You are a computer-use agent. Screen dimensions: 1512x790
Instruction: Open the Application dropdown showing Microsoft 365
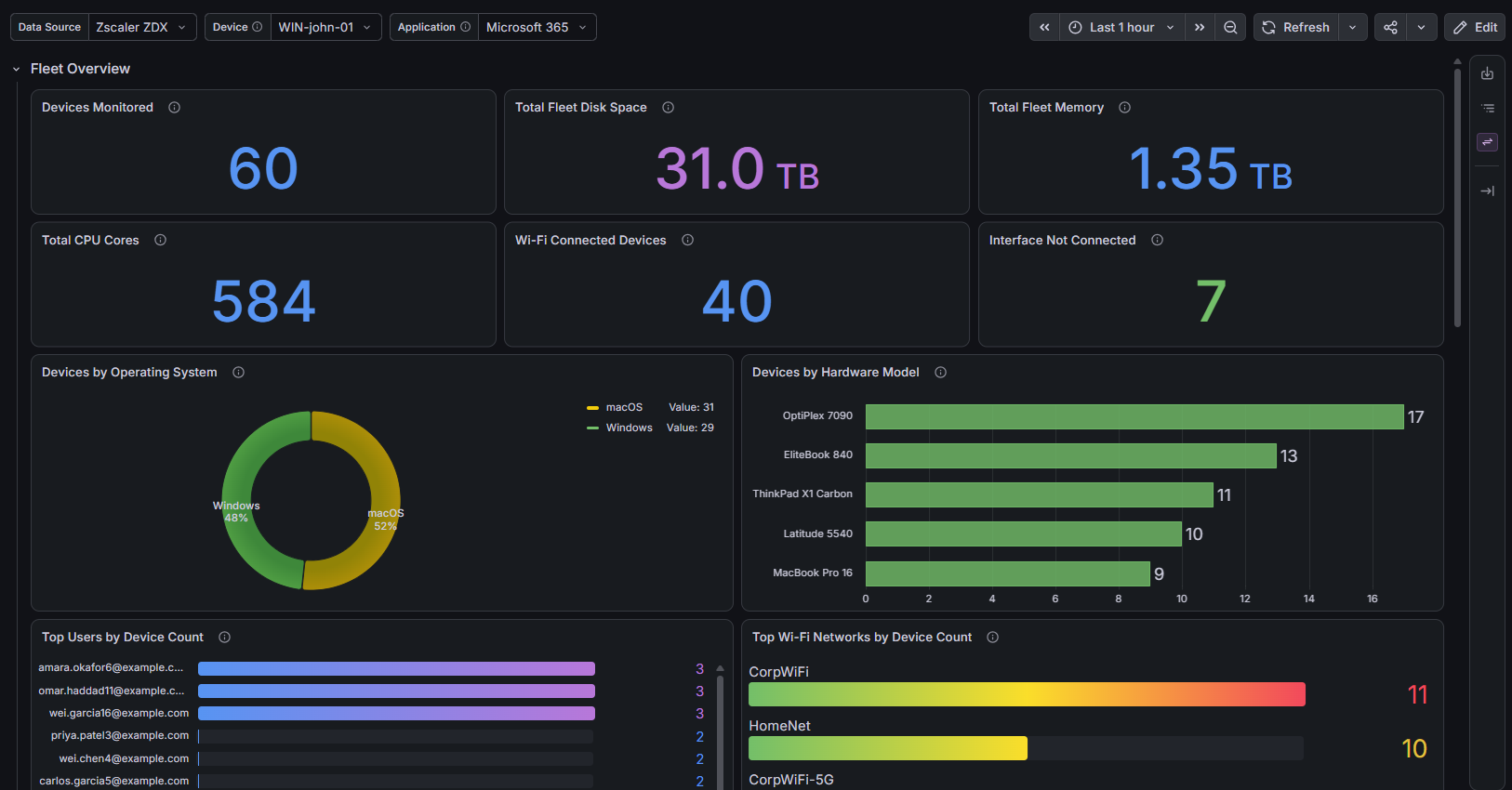click(537, 27)
